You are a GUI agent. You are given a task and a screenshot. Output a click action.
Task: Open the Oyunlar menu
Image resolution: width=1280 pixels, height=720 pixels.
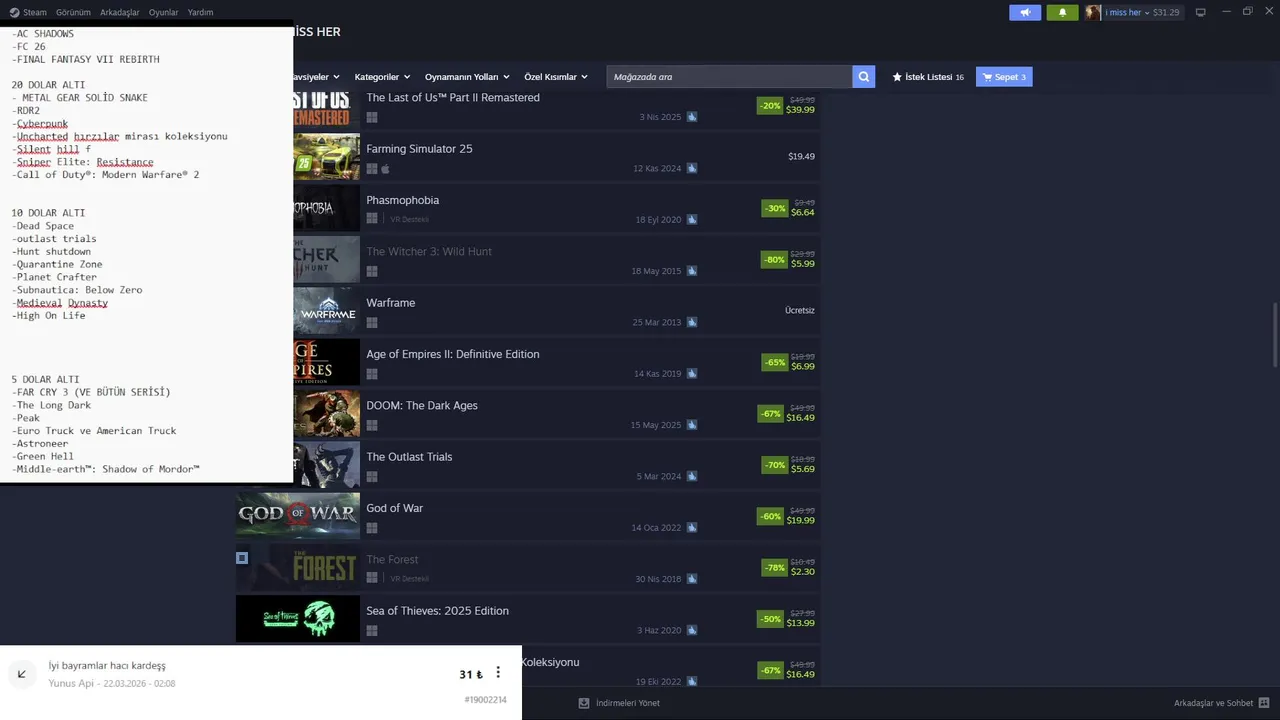pyautogui.click(x=163, y=12)
